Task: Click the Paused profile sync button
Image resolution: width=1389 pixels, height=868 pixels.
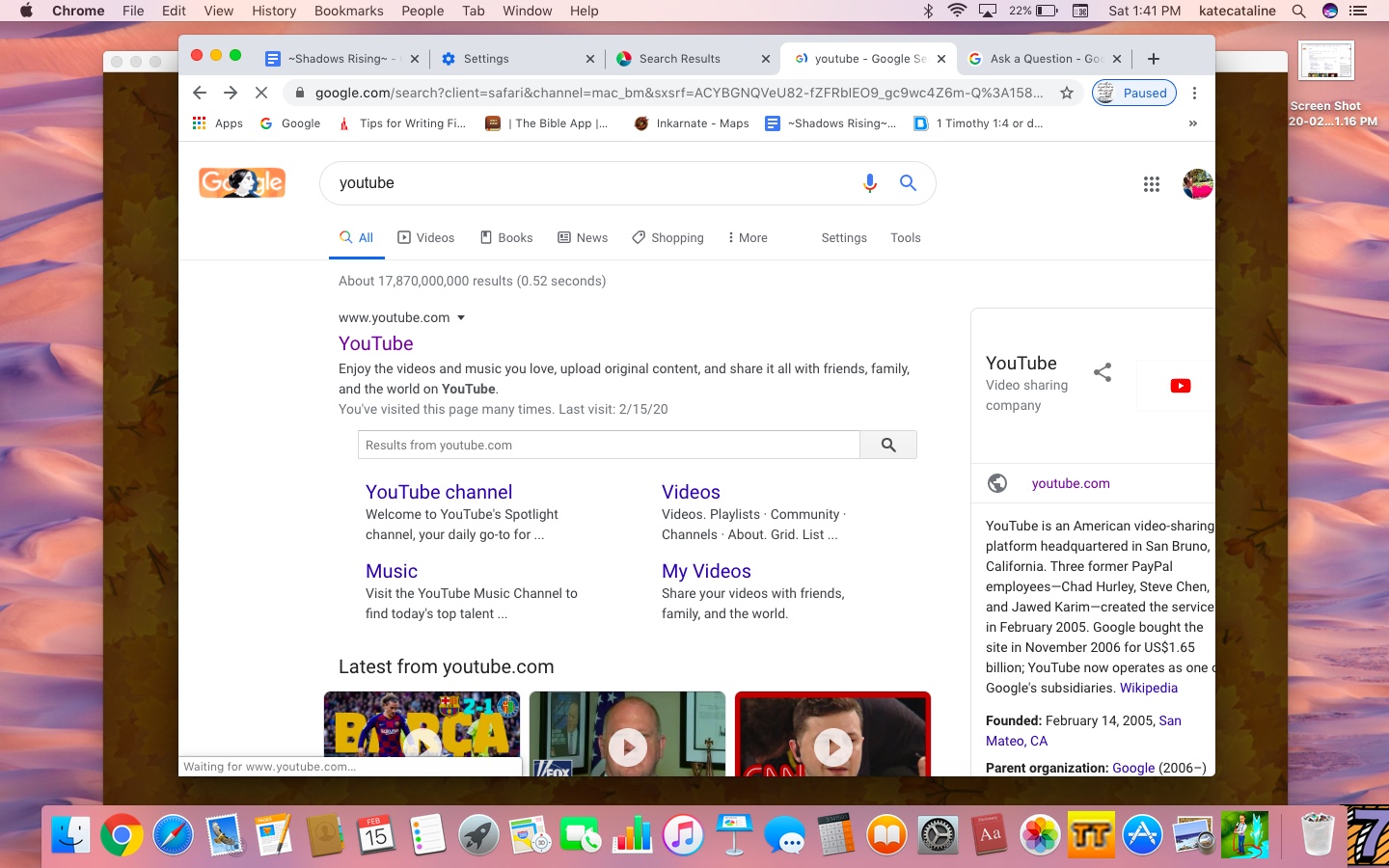Action: (x=1134, y=93)
